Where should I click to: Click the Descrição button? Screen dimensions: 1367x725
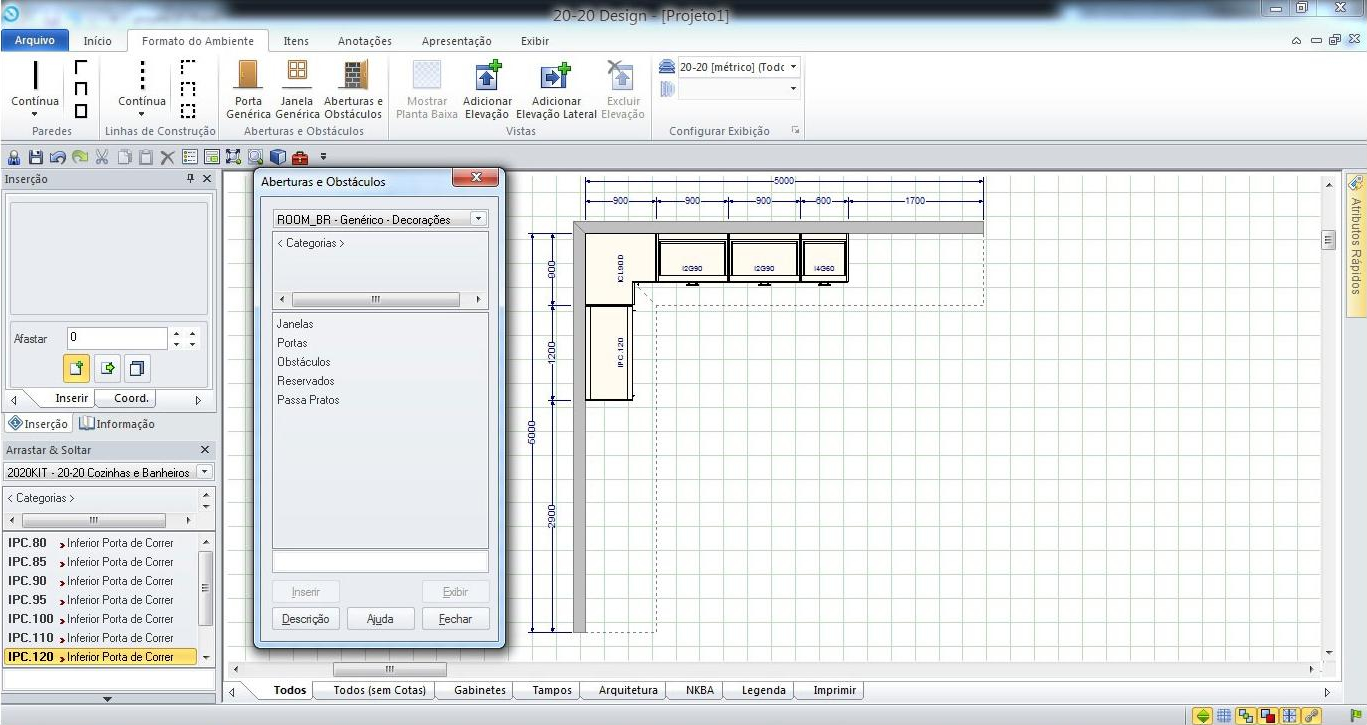tap(306, 619)
